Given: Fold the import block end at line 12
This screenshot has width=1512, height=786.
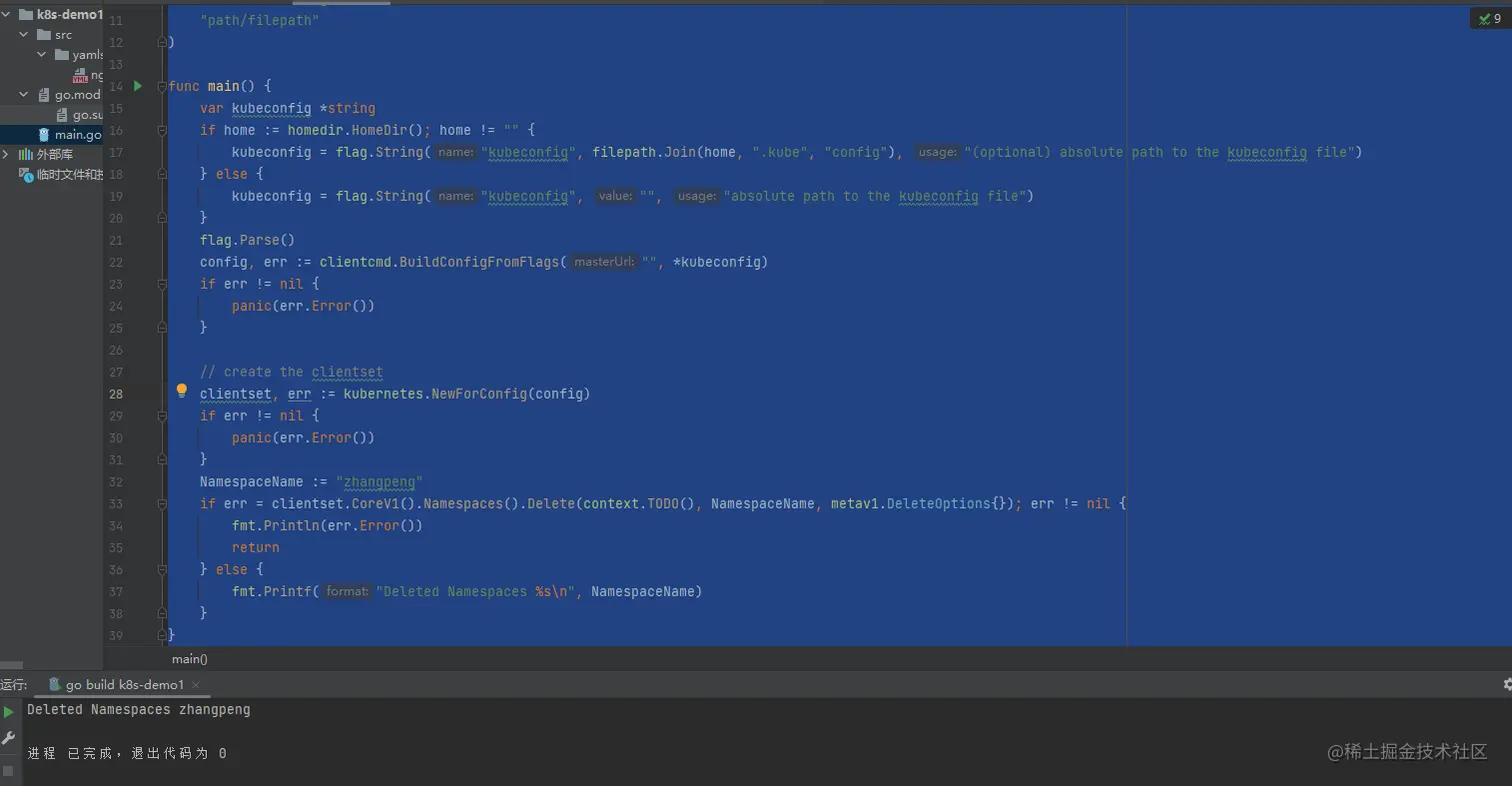Looking at the screenshot, I should click(160, 42).
